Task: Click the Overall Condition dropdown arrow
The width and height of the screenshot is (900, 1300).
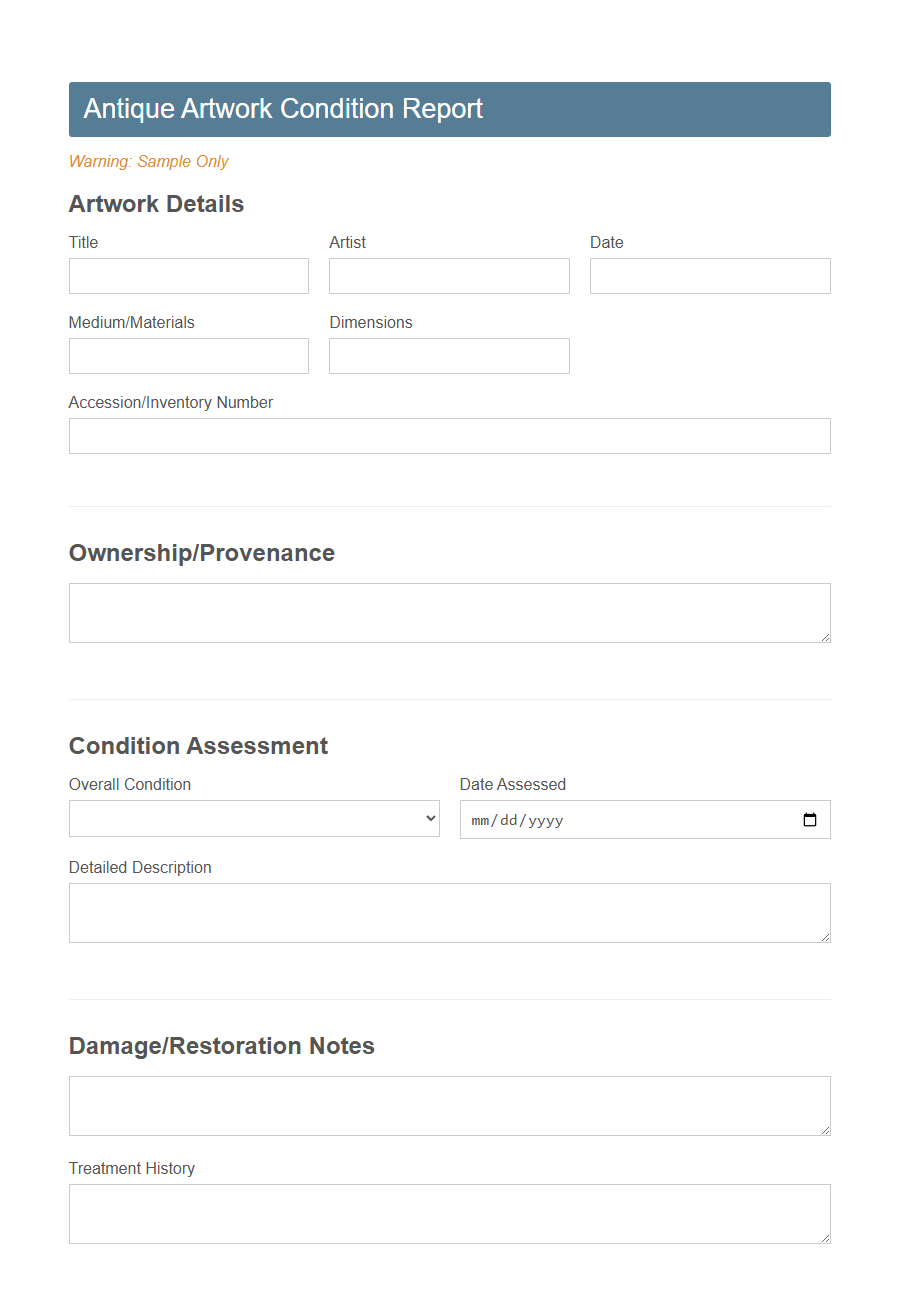Action: (x=430, y=818)
